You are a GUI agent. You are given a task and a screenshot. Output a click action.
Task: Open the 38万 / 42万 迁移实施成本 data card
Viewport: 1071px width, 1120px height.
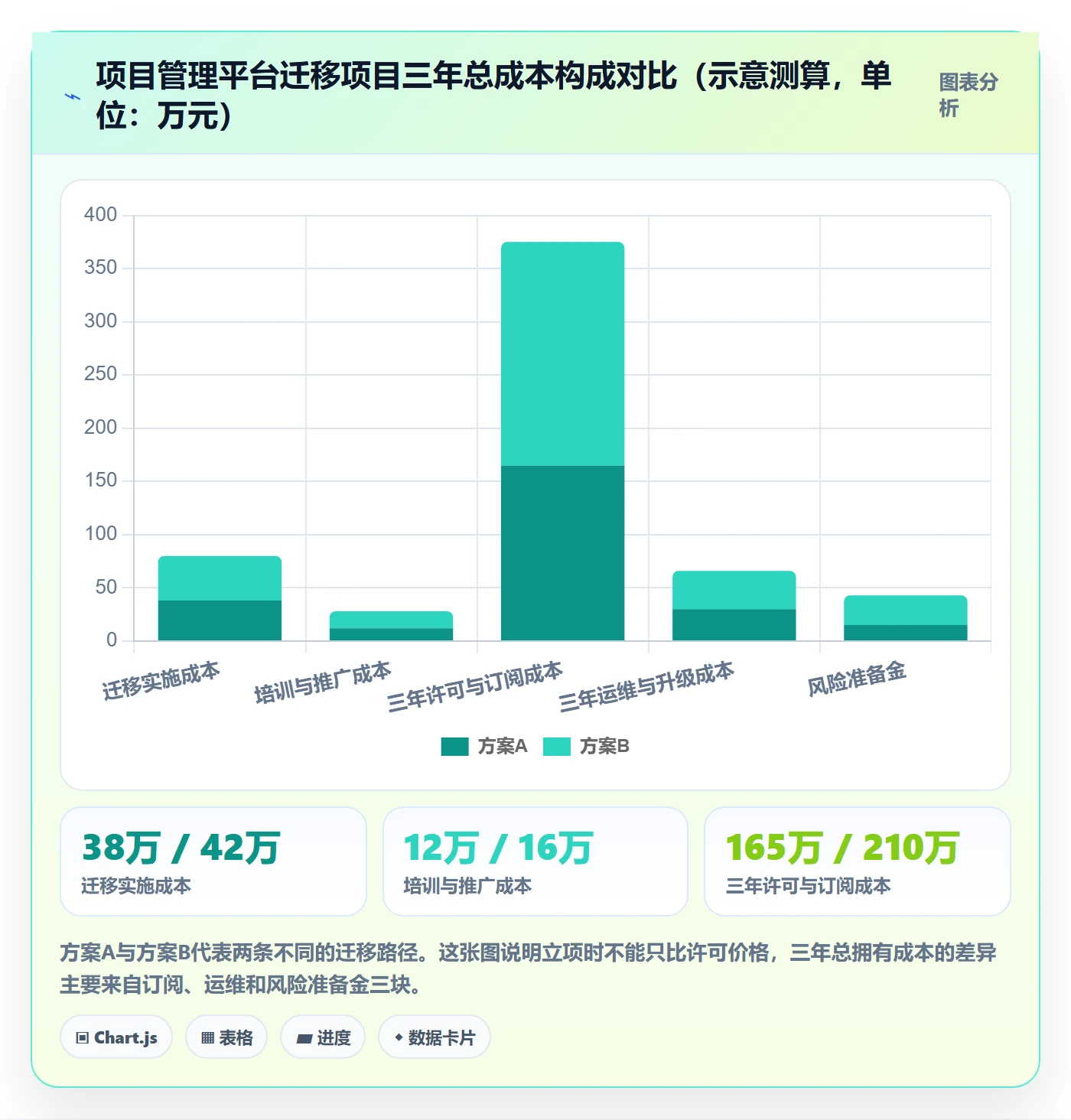coord(213,861)
